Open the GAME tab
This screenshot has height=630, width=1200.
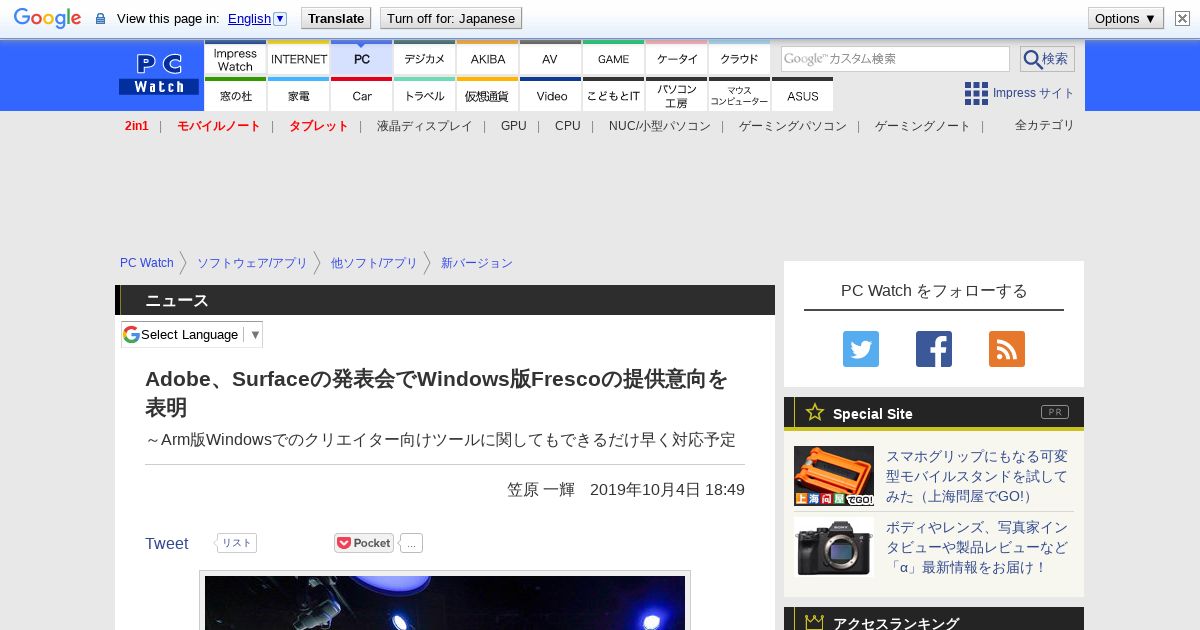614,59
